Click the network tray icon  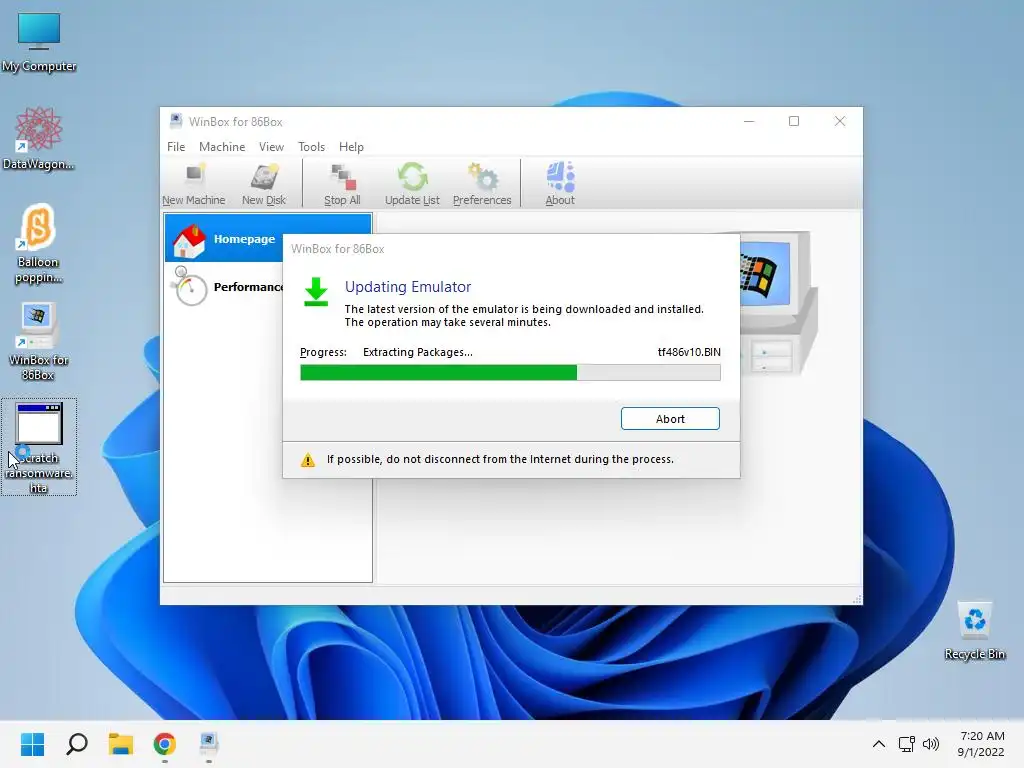[906, 744]
